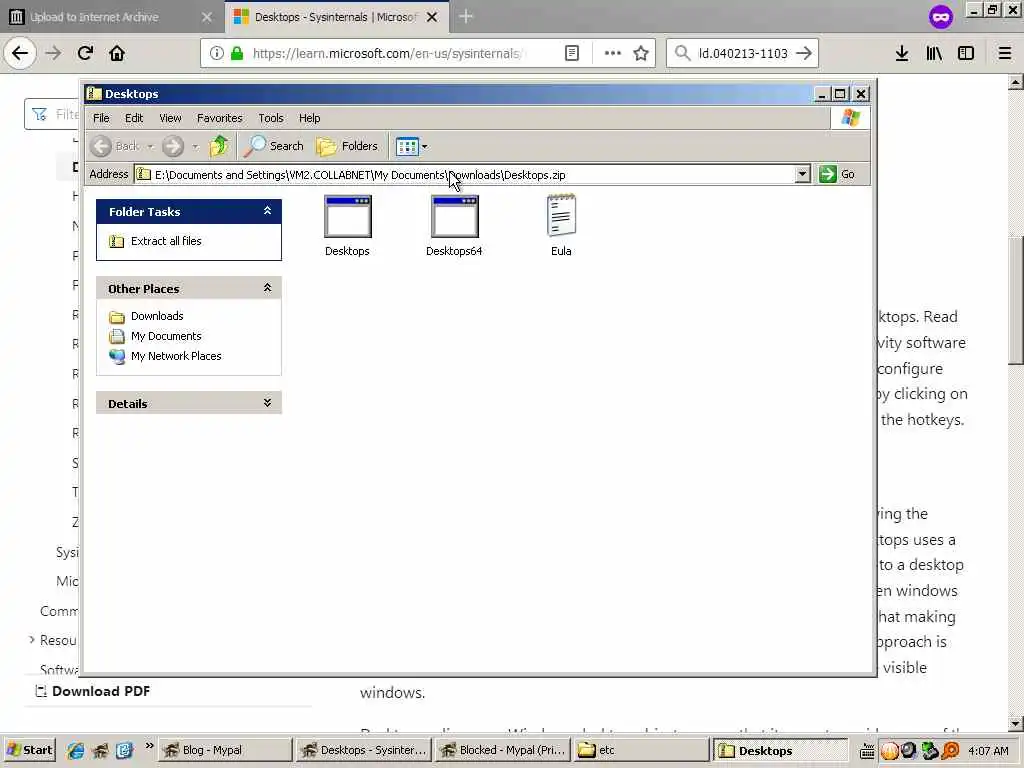Switch to Upload to Internet Archive tab
Screen dimensions: 1024x768
111,17
